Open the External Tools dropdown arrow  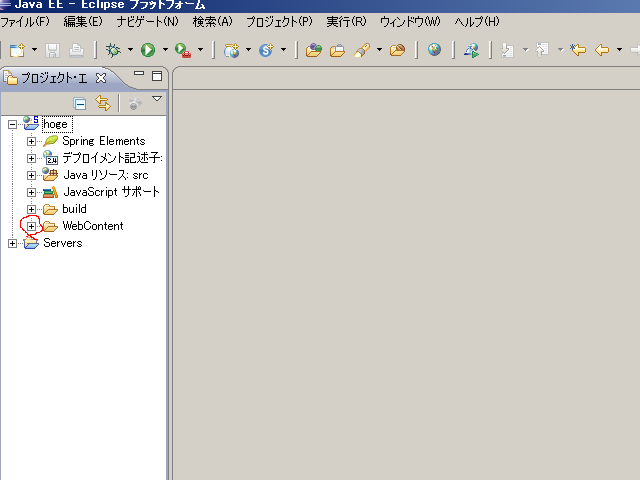(x=200, y=50)
